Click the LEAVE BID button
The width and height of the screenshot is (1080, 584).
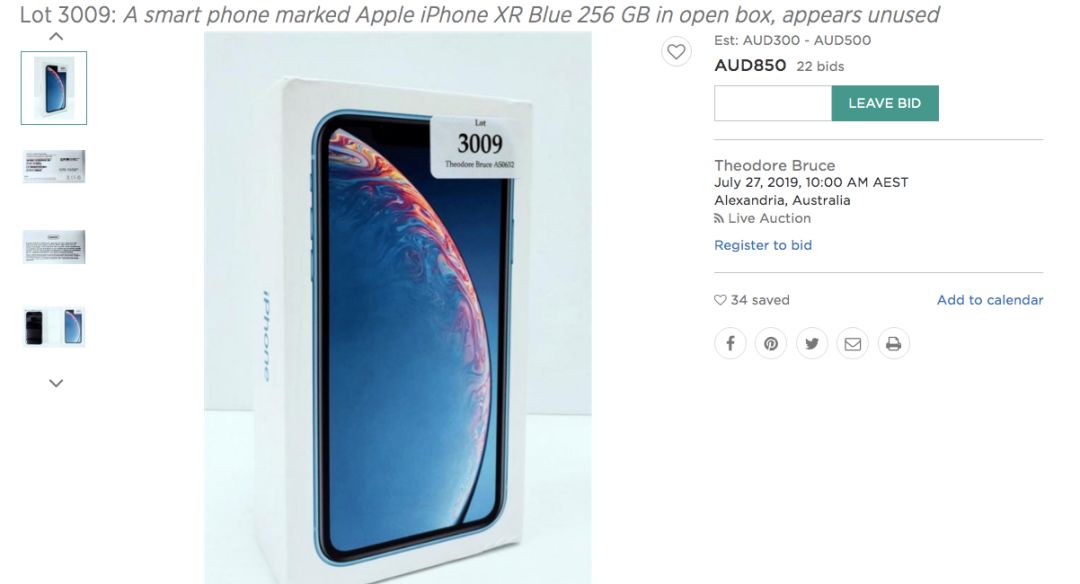pos(885,103)
